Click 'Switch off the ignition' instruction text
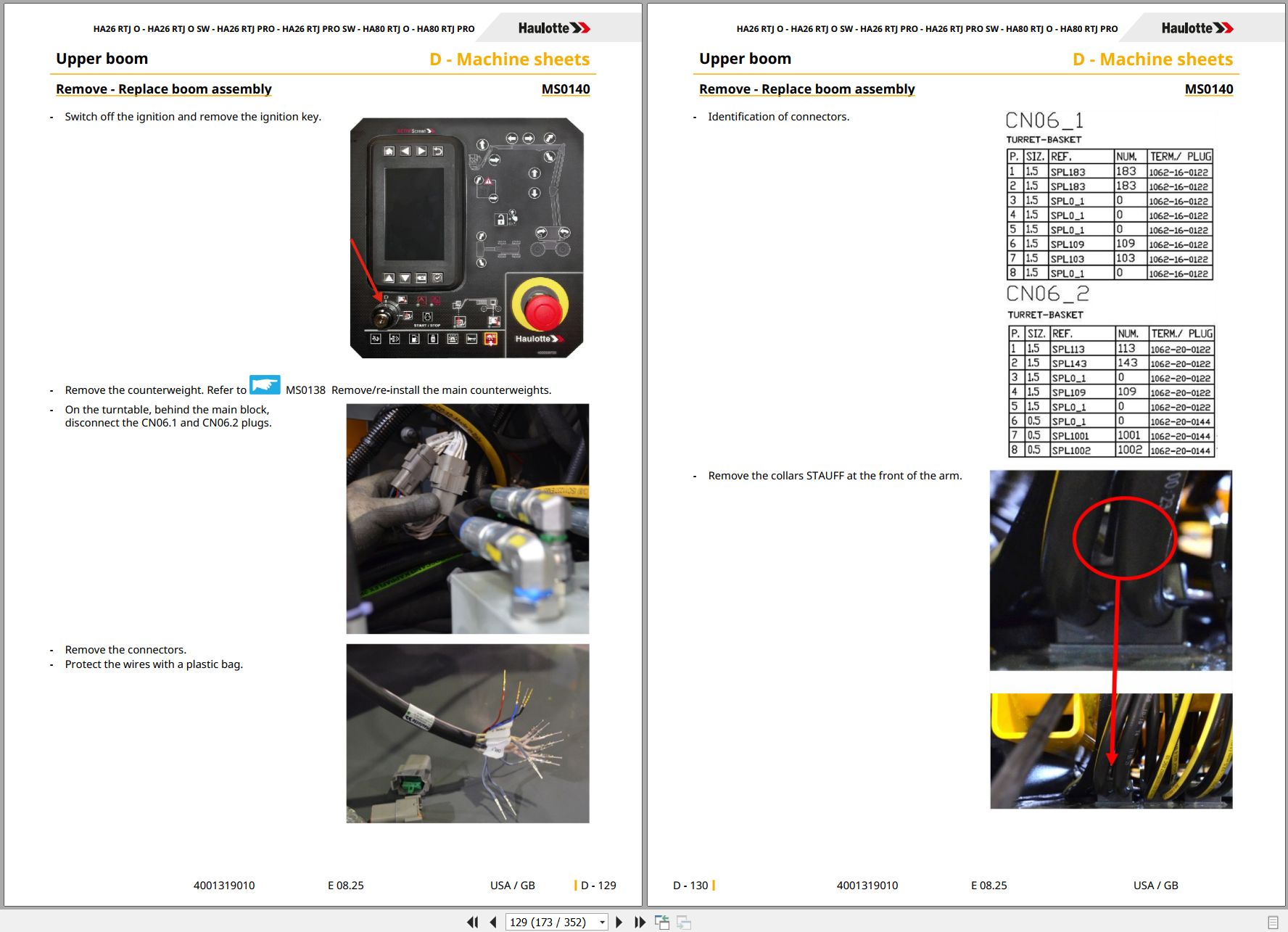This screenshot has width=1288, height=932. (193, 117)
